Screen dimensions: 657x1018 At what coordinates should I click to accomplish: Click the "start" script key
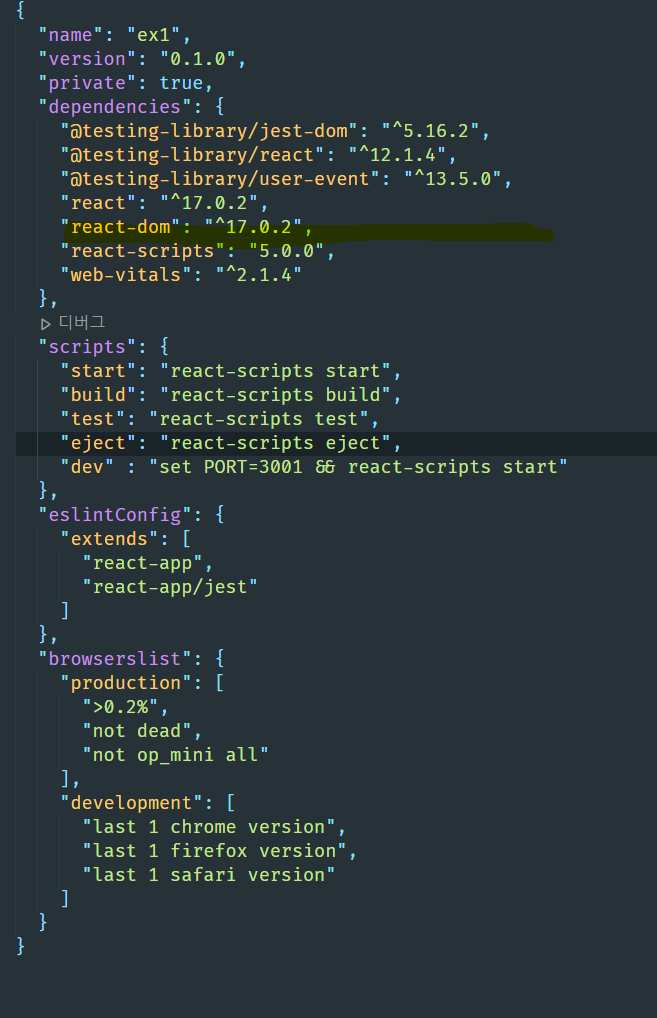point(99,371)
